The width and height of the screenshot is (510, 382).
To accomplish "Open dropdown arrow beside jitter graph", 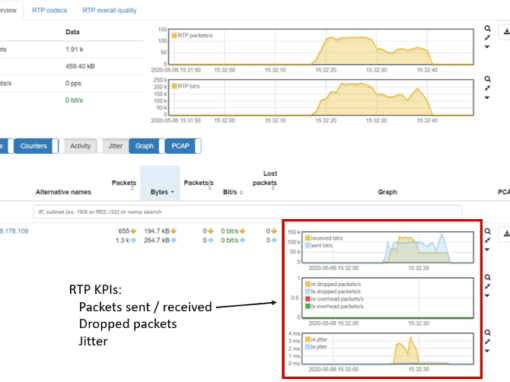I will pos(487,351).
